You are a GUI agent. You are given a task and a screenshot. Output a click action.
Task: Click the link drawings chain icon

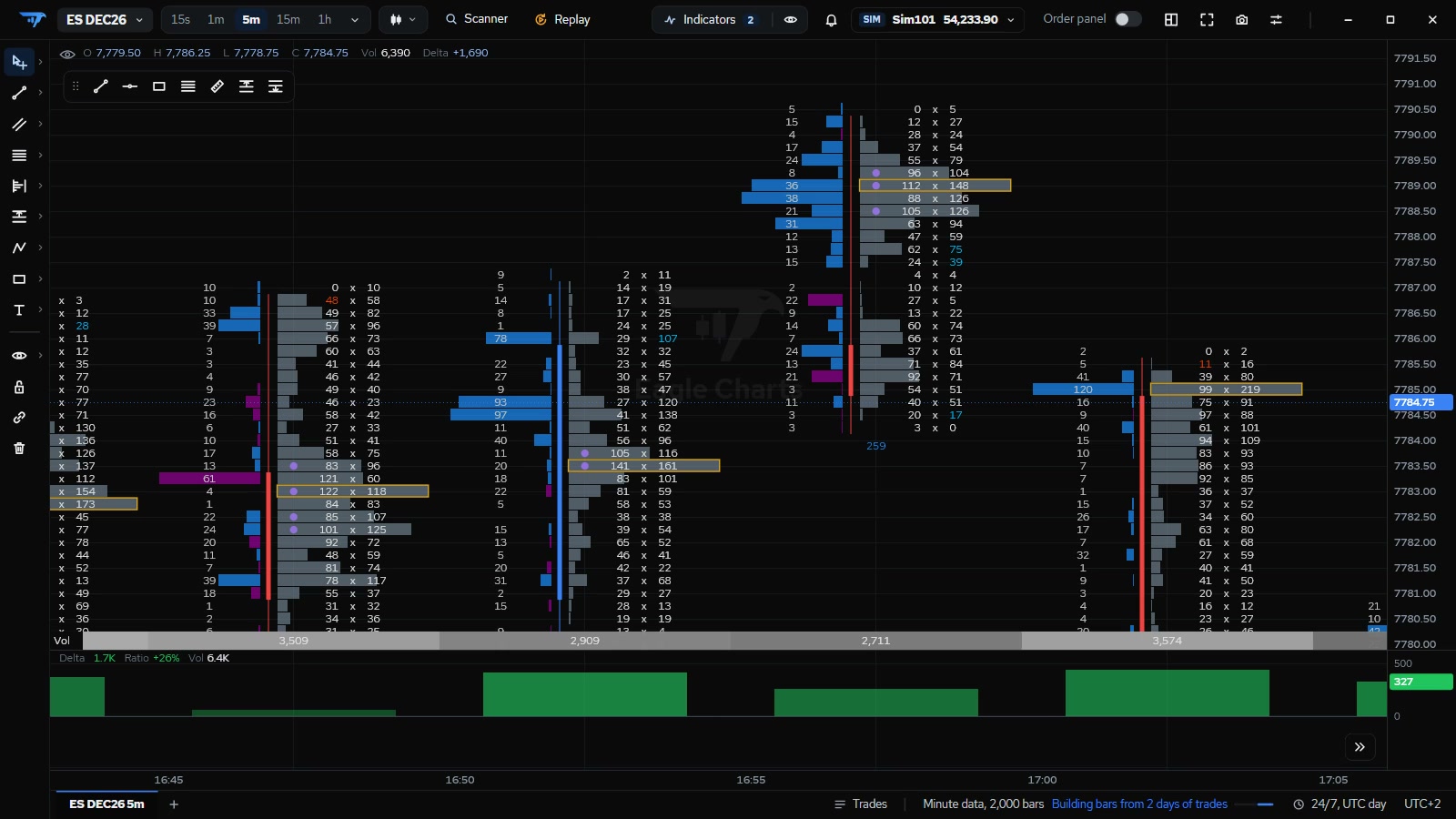(19, 418)
